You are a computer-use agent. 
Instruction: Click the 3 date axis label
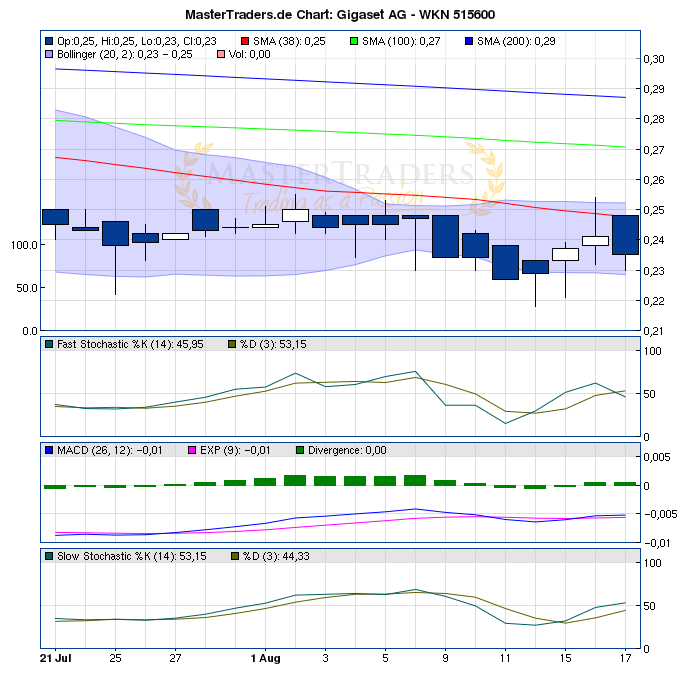(x=325, y=658)
